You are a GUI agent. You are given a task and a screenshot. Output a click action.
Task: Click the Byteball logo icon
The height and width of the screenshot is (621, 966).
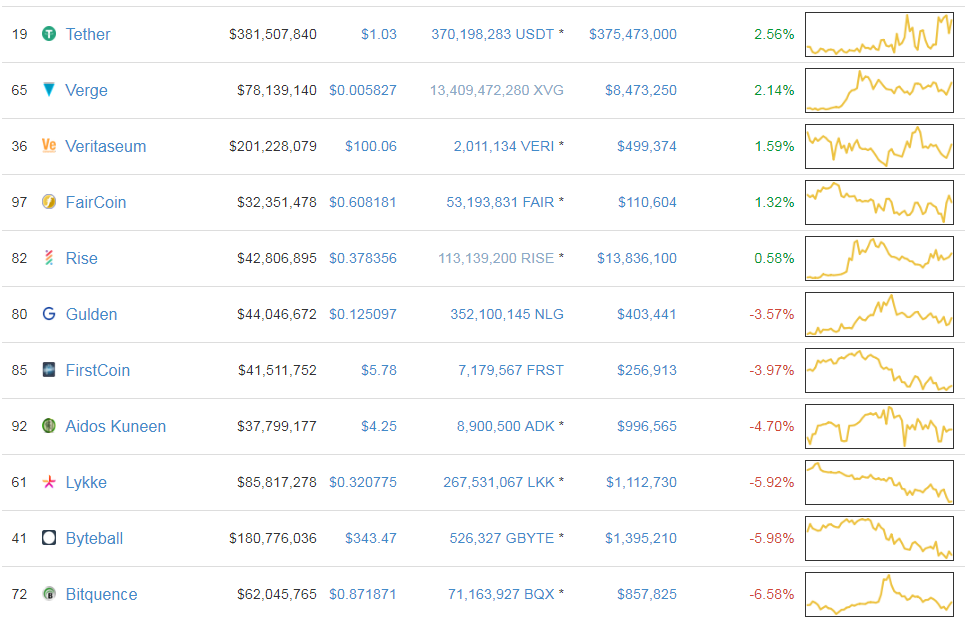49,538
